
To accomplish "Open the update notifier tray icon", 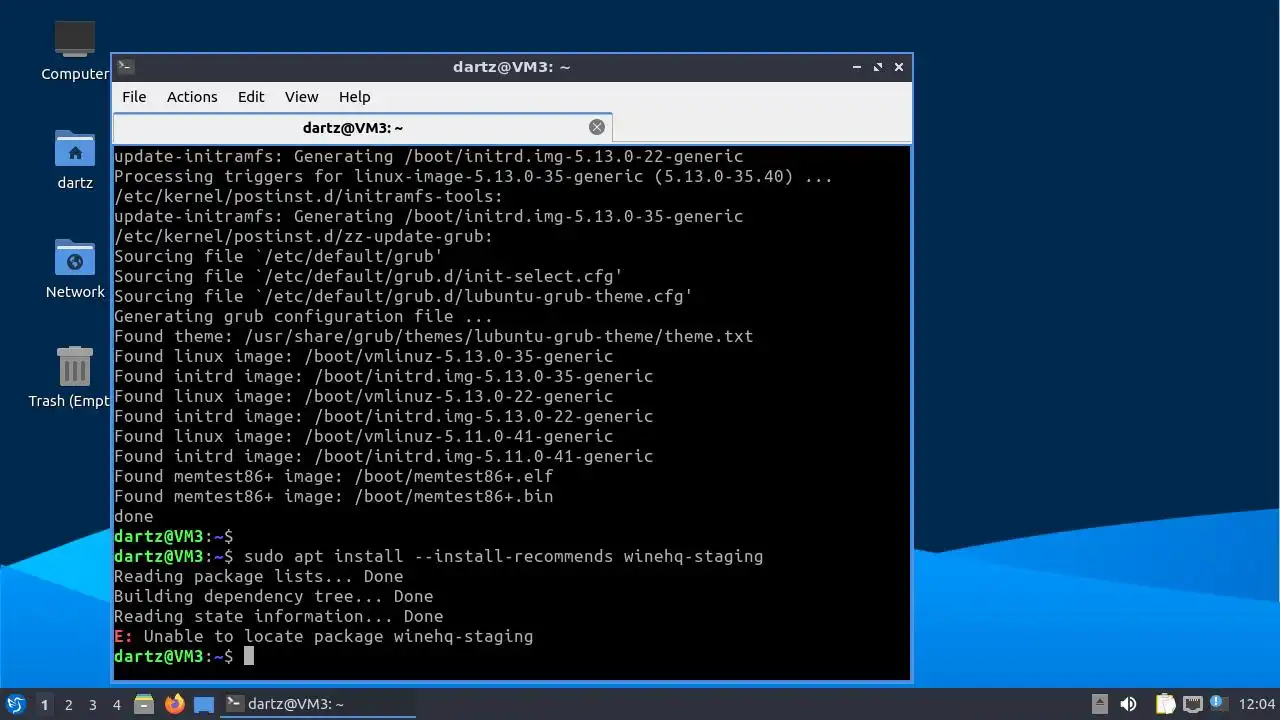I will (1217, 702).
